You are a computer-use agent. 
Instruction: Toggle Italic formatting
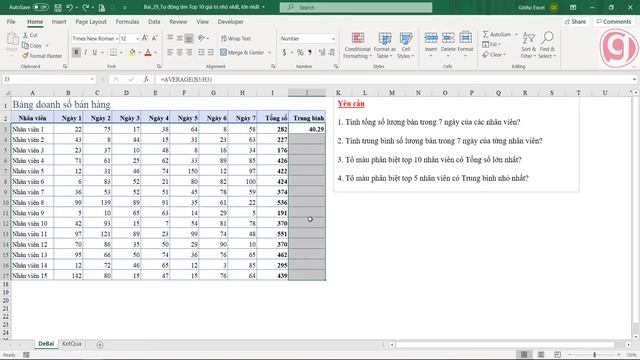(85, 53)
